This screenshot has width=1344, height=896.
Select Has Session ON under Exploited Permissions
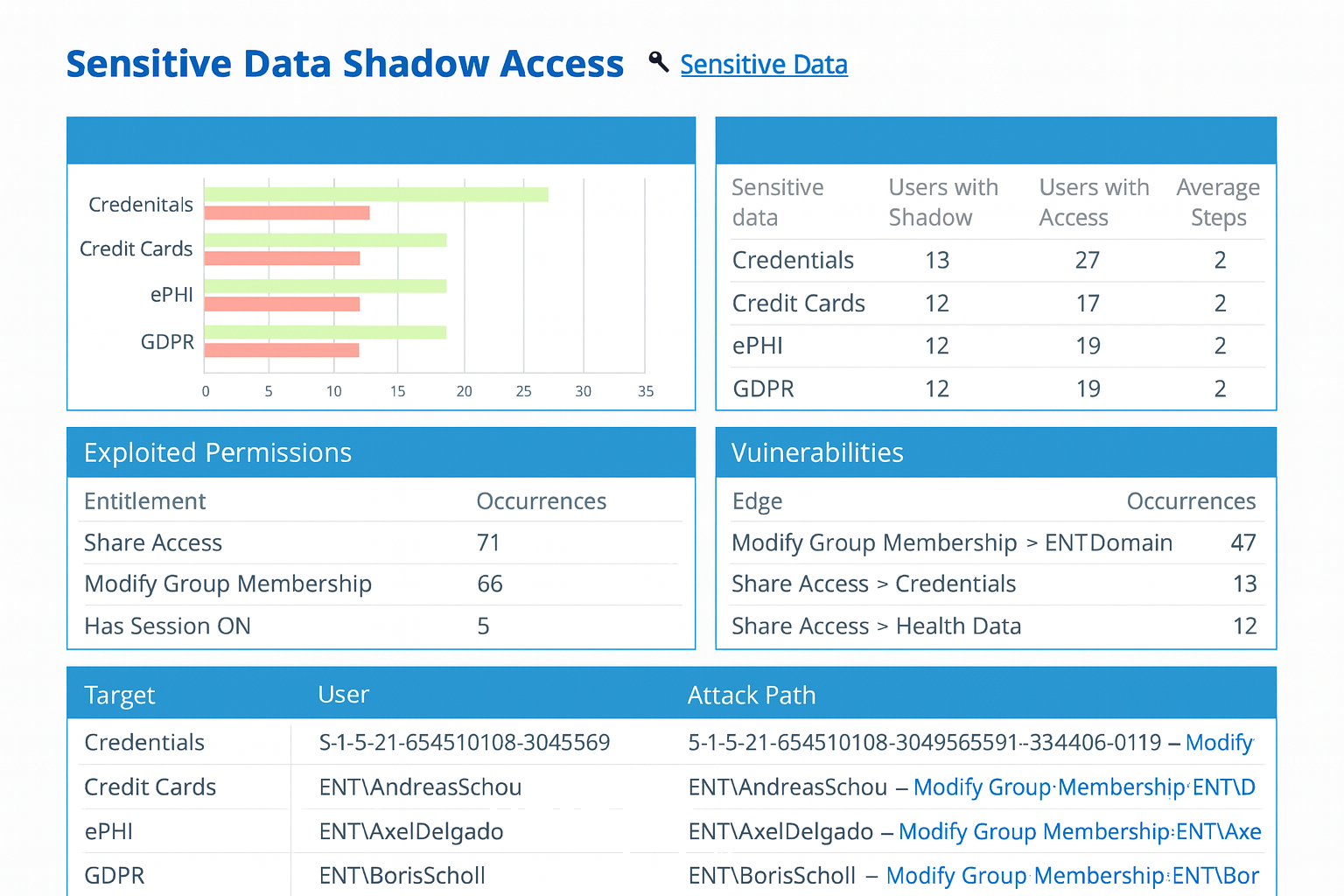pyautogui.click(x=167, y=626)
